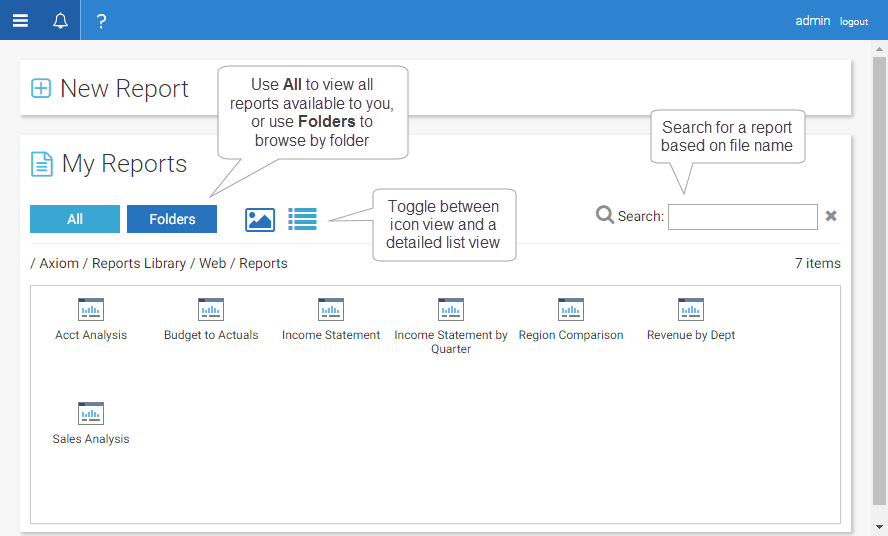Click the My Reports document icon
The height and width of the screenshot is (536, 888).
(x=41, y=164)
